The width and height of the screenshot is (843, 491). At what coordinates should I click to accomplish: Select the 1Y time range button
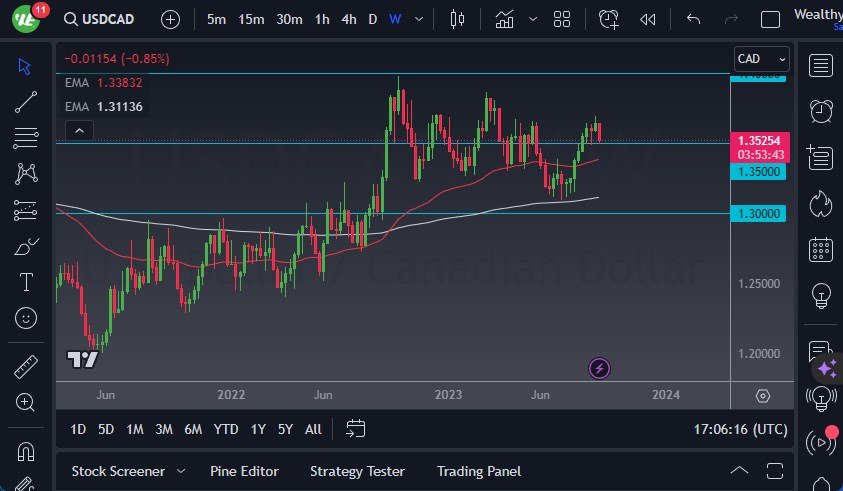point(258,429)
